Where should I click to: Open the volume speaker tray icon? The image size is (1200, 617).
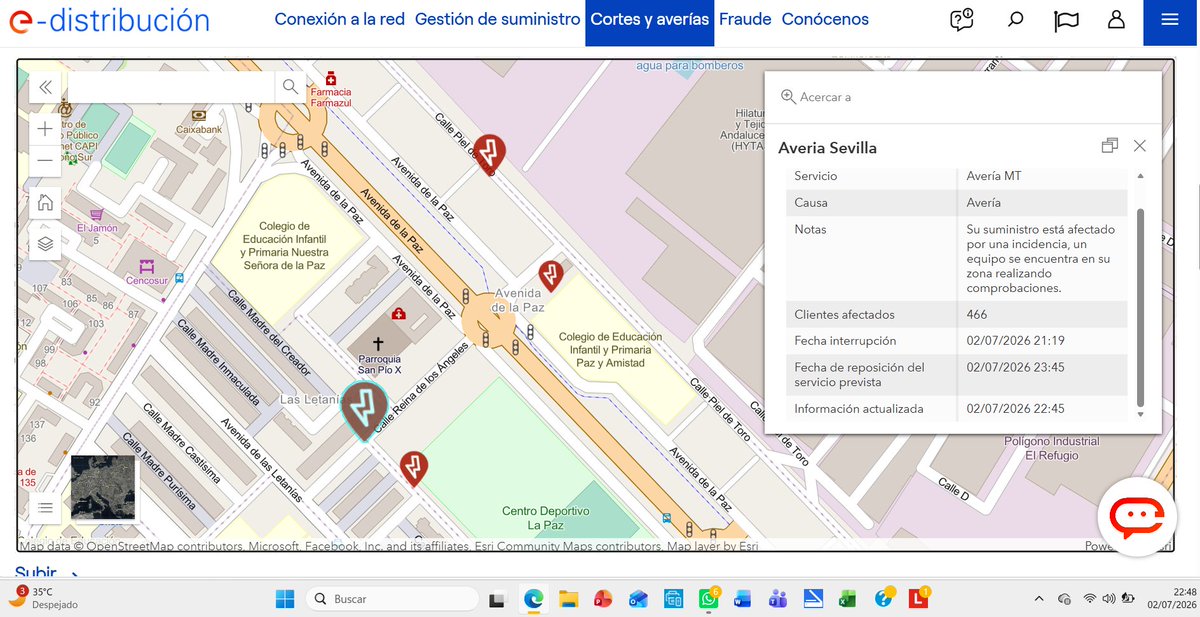1108,599
